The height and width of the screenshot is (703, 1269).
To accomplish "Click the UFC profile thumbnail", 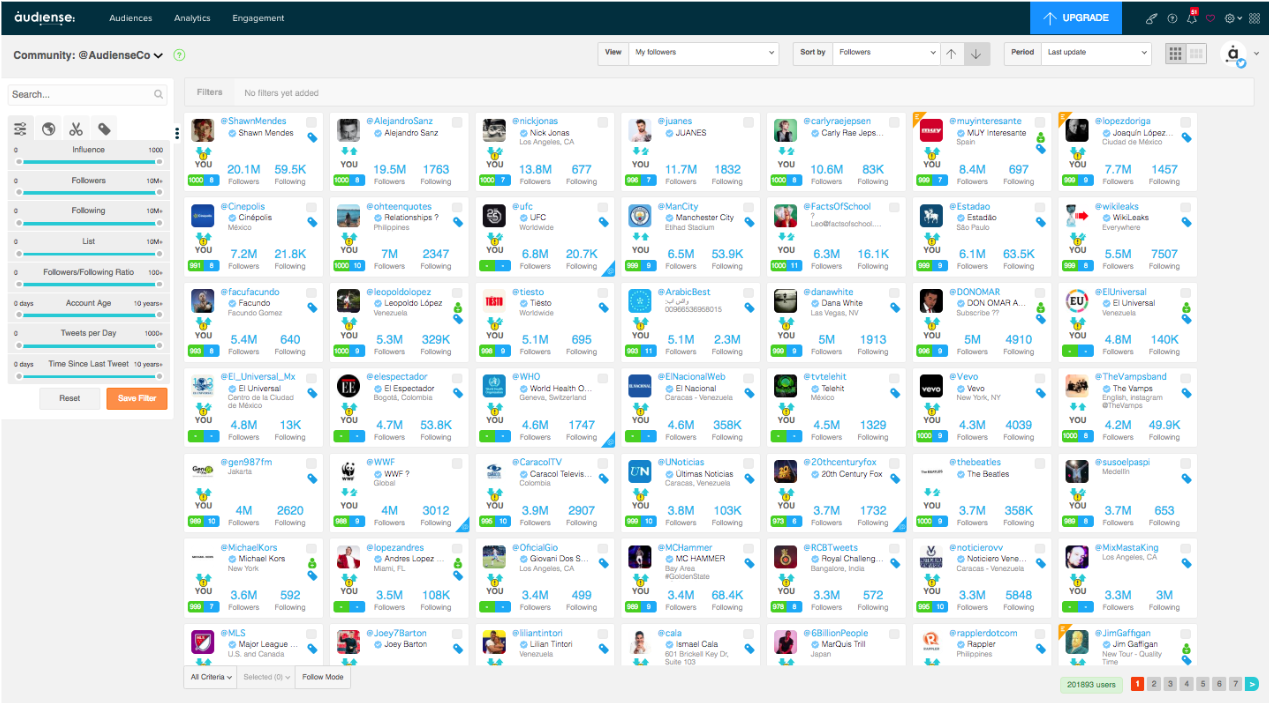I will point(494,216).
